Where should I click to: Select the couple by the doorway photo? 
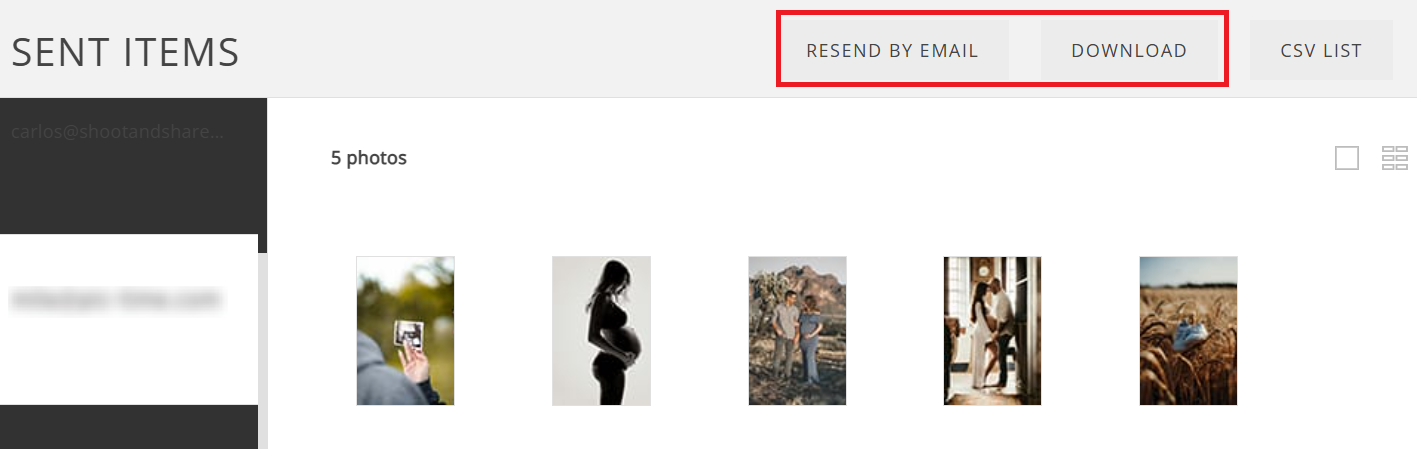(992, 331)
